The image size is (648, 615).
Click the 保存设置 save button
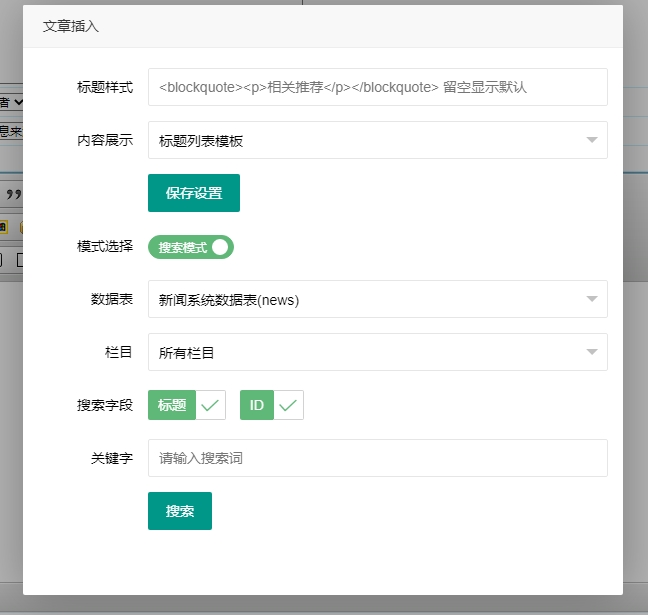(x=194, y=193)
